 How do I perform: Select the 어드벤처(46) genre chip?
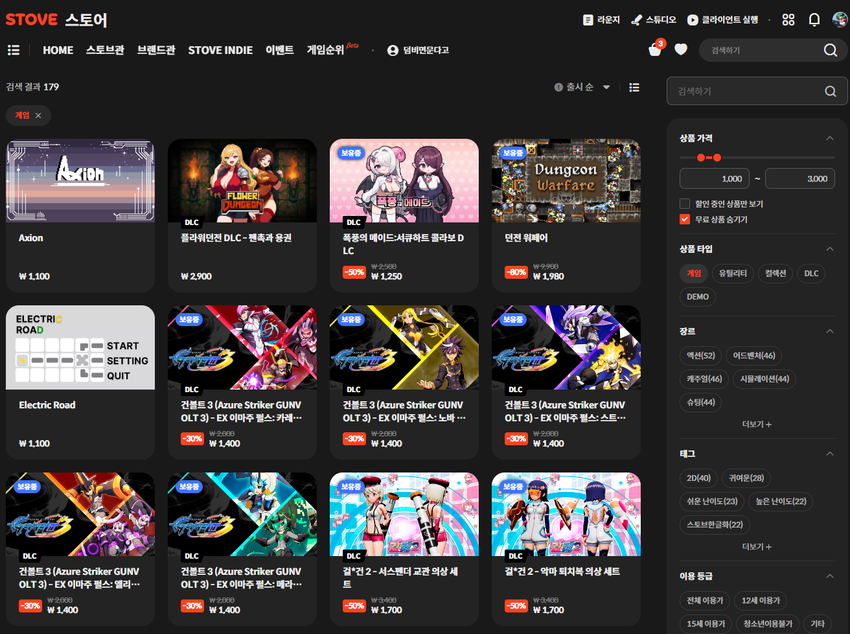click(754, 355)
